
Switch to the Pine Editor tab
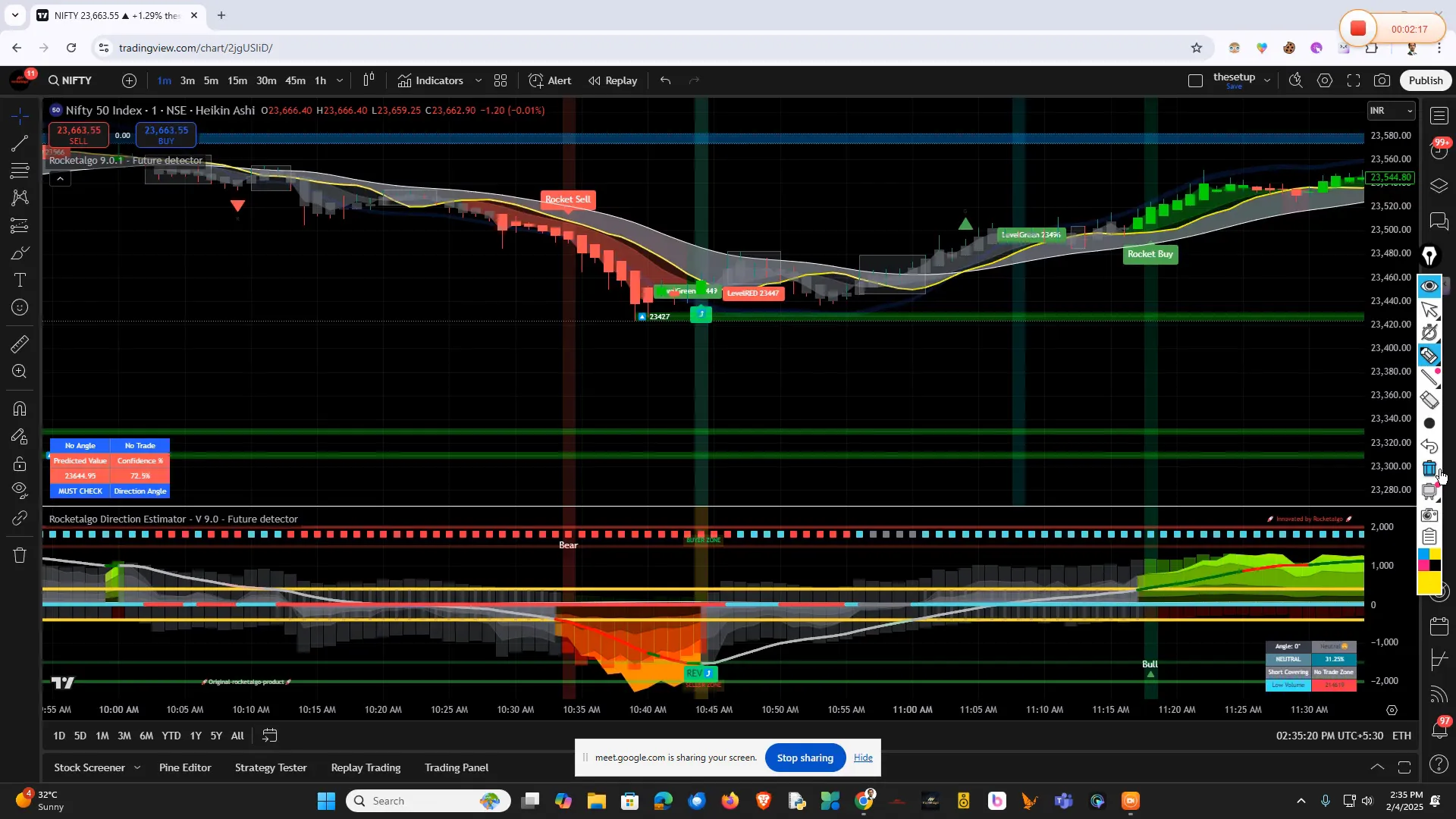[184, 767]
